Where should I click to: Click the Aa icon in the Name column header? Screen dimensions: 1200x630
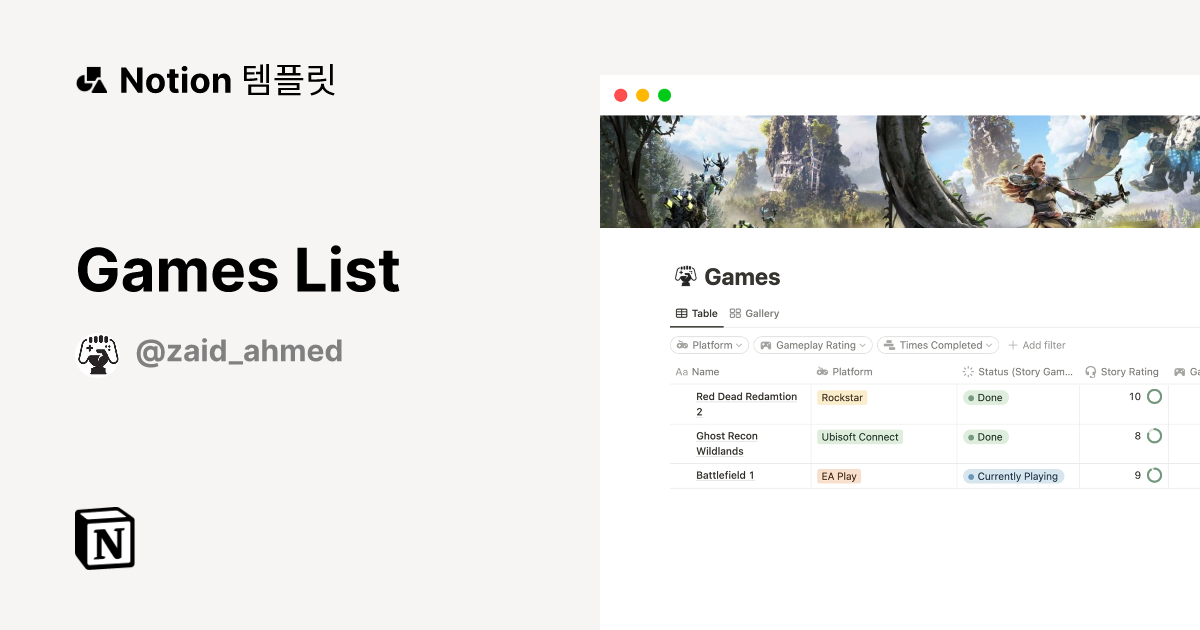682,371
